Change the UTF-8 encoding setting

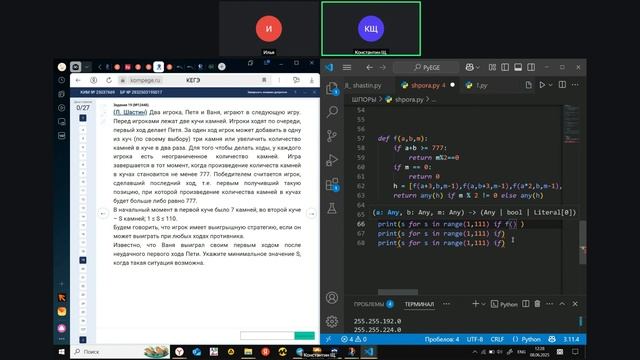[x=475, y=339]
